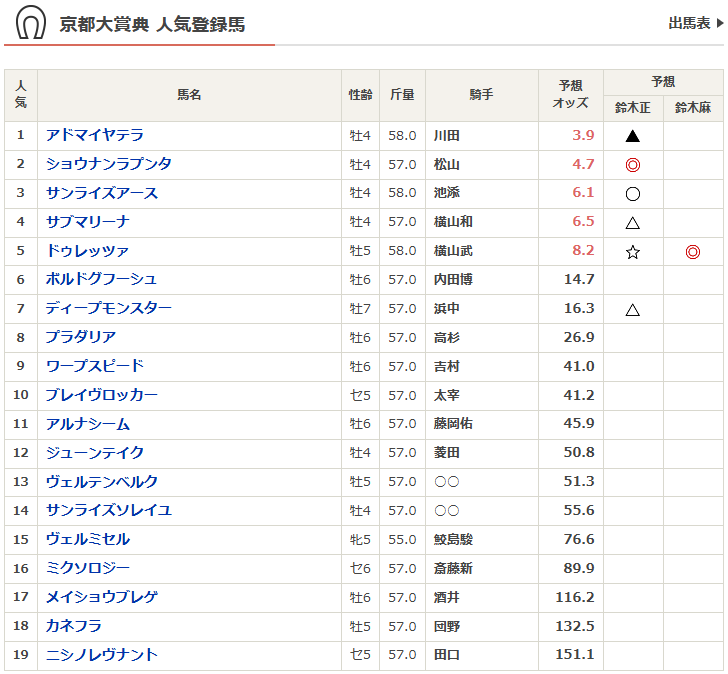The height and width of the screenshot is (674, 728).
Task: Open horse page for プラダリア
Action: coord(80,337)
